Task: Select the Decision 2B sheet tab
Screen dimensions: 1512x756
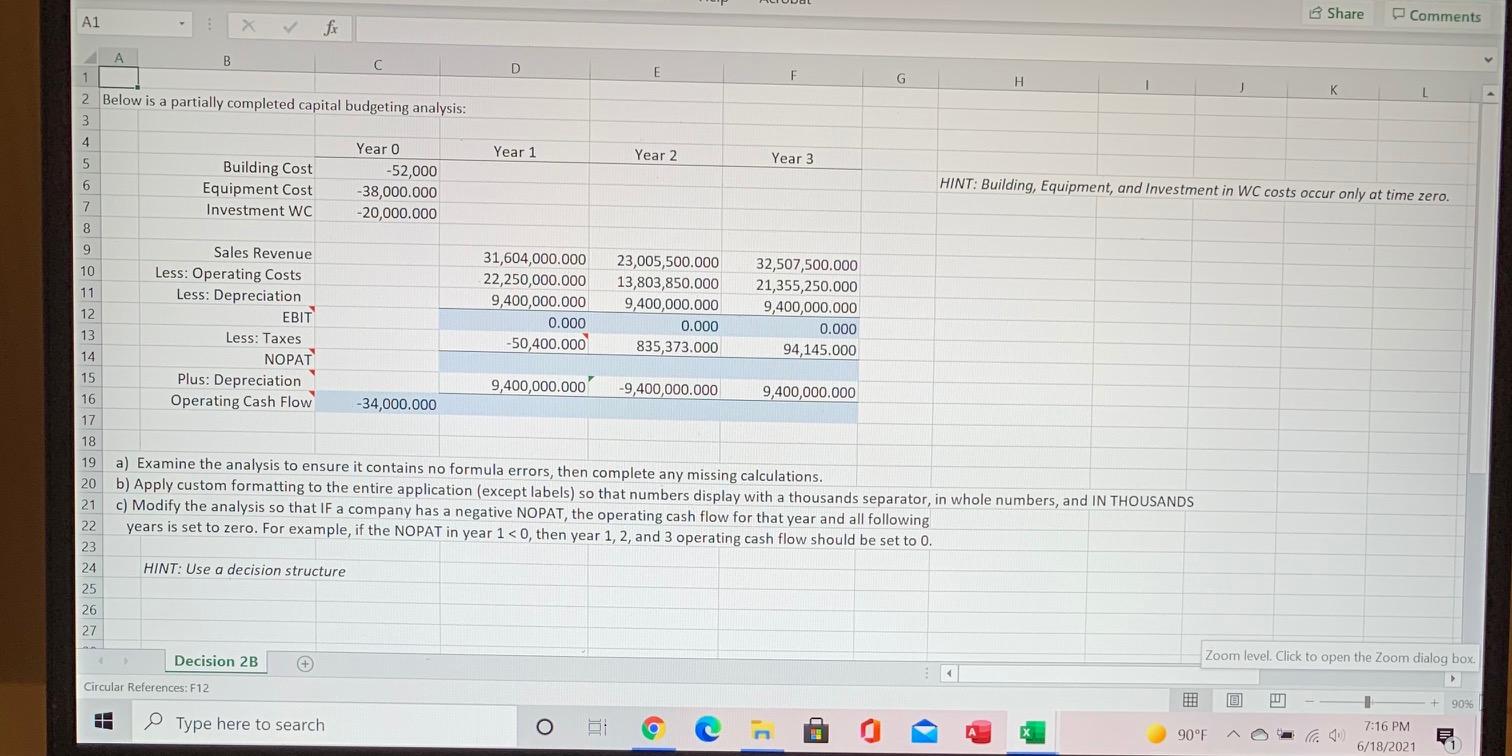Action: point(216,661)
